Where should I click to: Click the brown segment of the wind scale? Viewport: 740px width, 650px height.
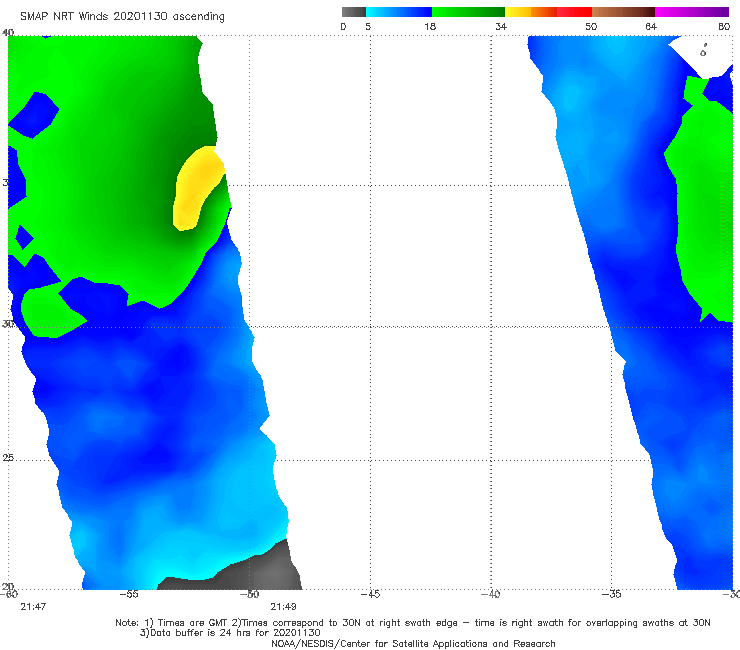click(x=623, y=12)
